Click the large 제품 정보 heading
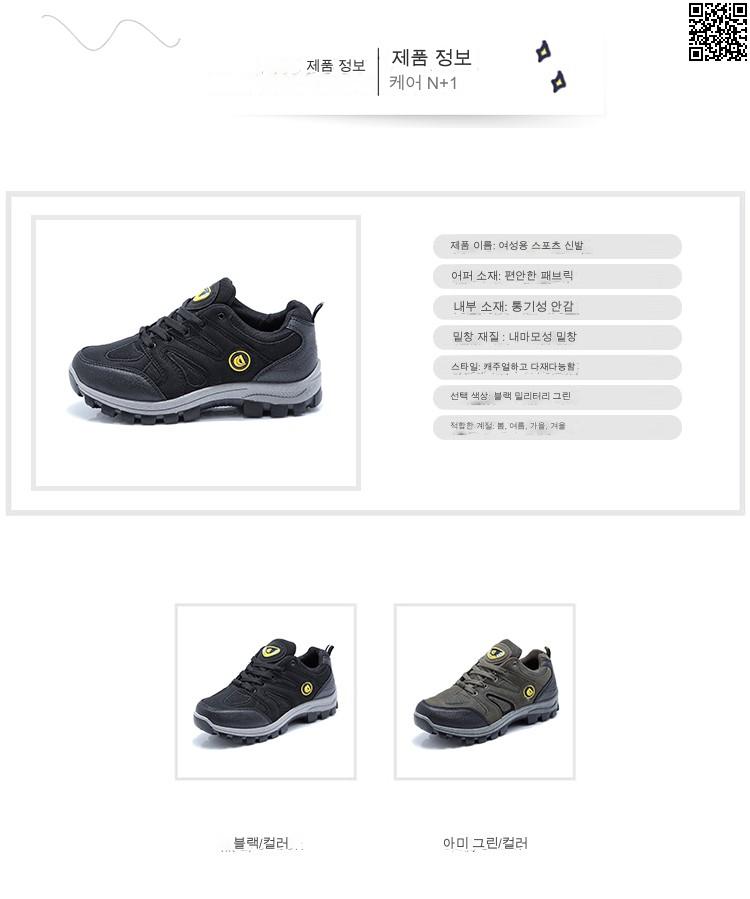Viewport: 750px width, 899px height. tap(432, 57)
